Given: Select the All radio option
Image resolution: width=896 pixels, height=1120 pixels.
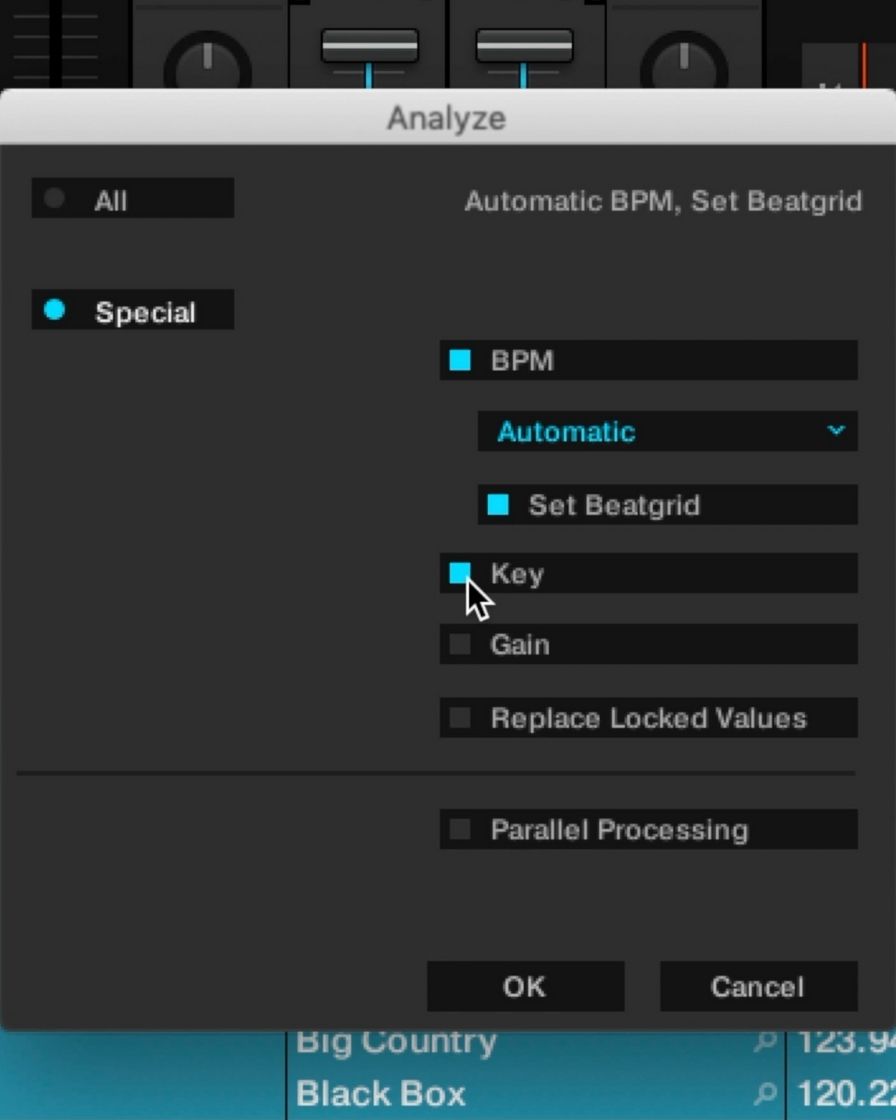Looking at the screenshot, I should [55, 199].
